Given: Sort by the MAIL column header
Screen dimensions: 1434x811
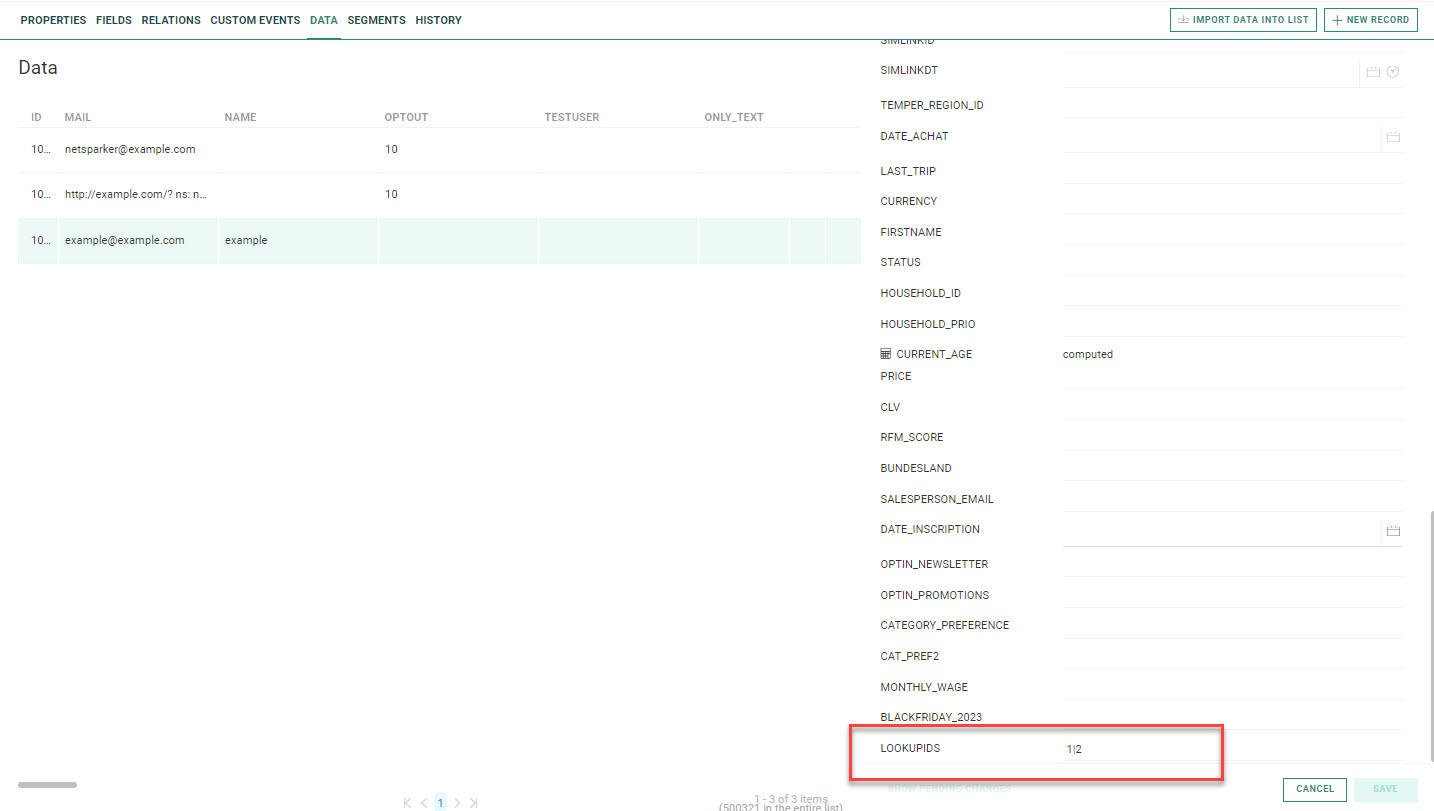Looking at the screenshot, I should pos(78,117).
